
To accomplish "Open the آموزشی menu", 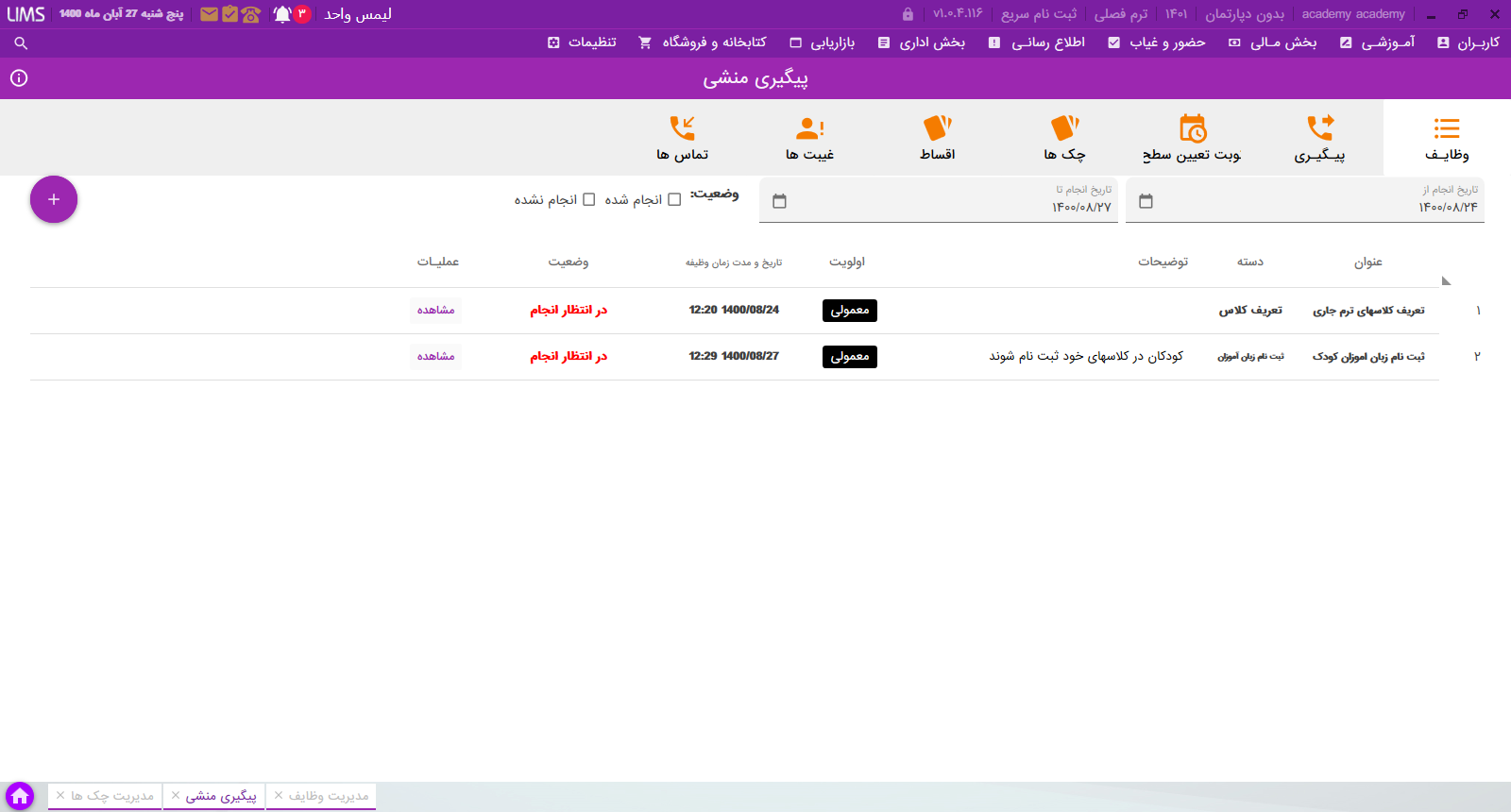I will (1378, 42).
